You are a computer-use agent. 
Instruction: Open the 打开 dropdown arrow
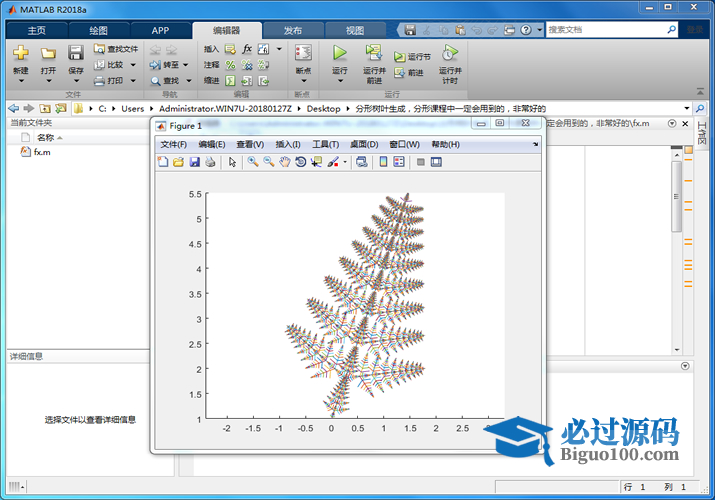point(48,81)
